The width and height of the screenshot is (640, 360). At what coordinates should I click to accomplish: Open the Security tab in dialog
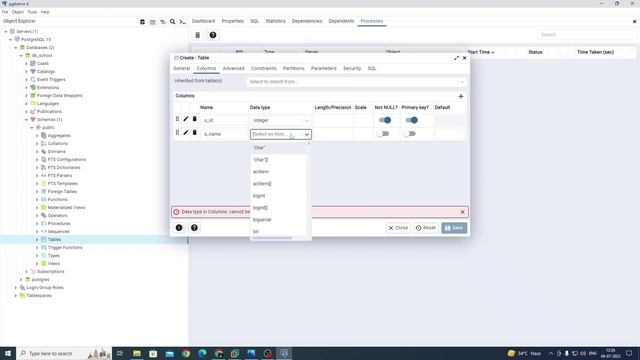352,69
